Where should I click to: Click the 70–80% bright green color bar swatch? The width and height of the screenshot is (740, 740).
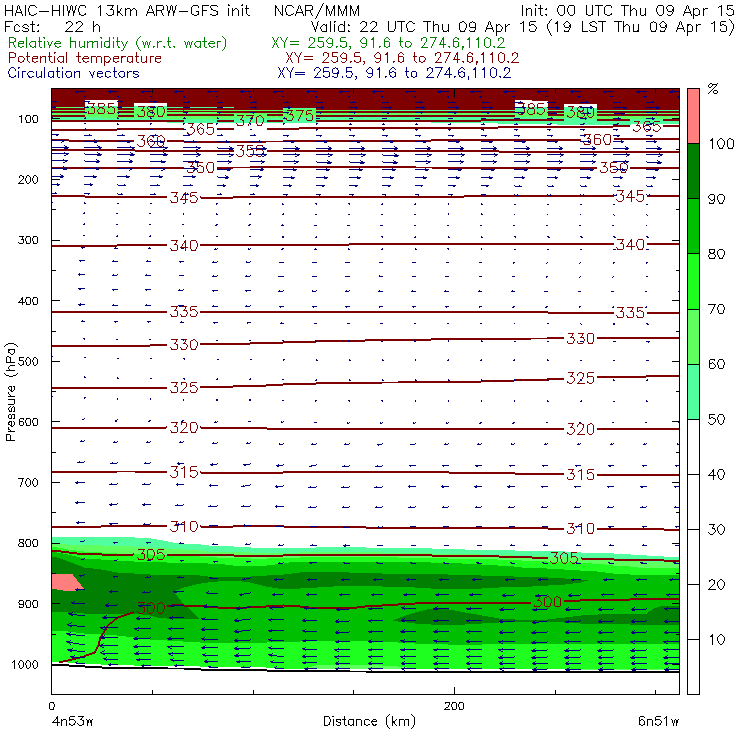pos(693,281)
